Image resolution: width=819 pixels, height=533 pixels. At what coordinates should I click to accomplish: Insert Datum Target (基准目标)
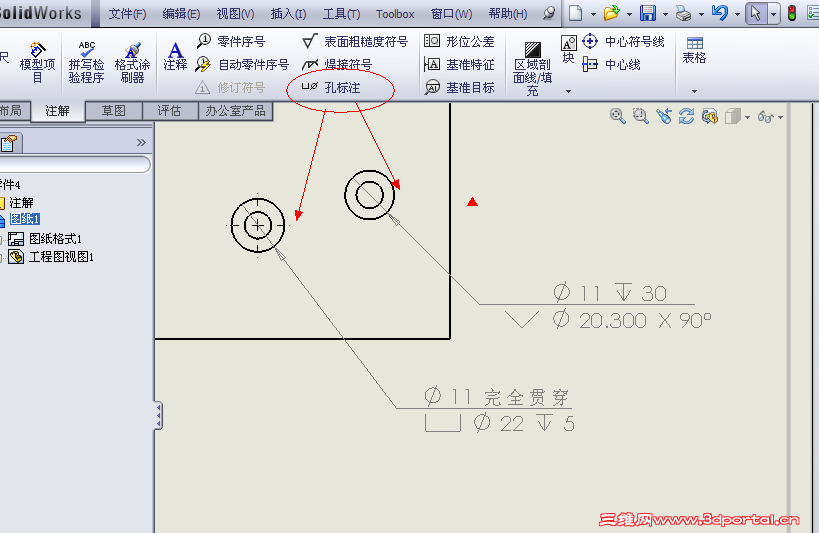click(x=459, y=87)
